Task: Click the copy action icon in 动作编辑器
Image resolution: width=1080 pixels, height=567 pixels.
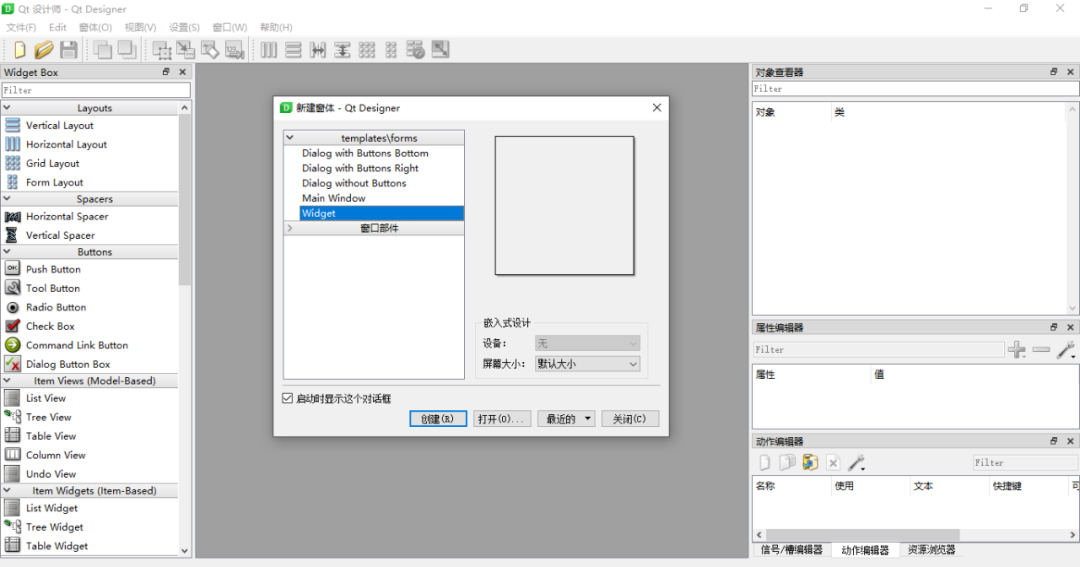Action: (x=787, y=462)
